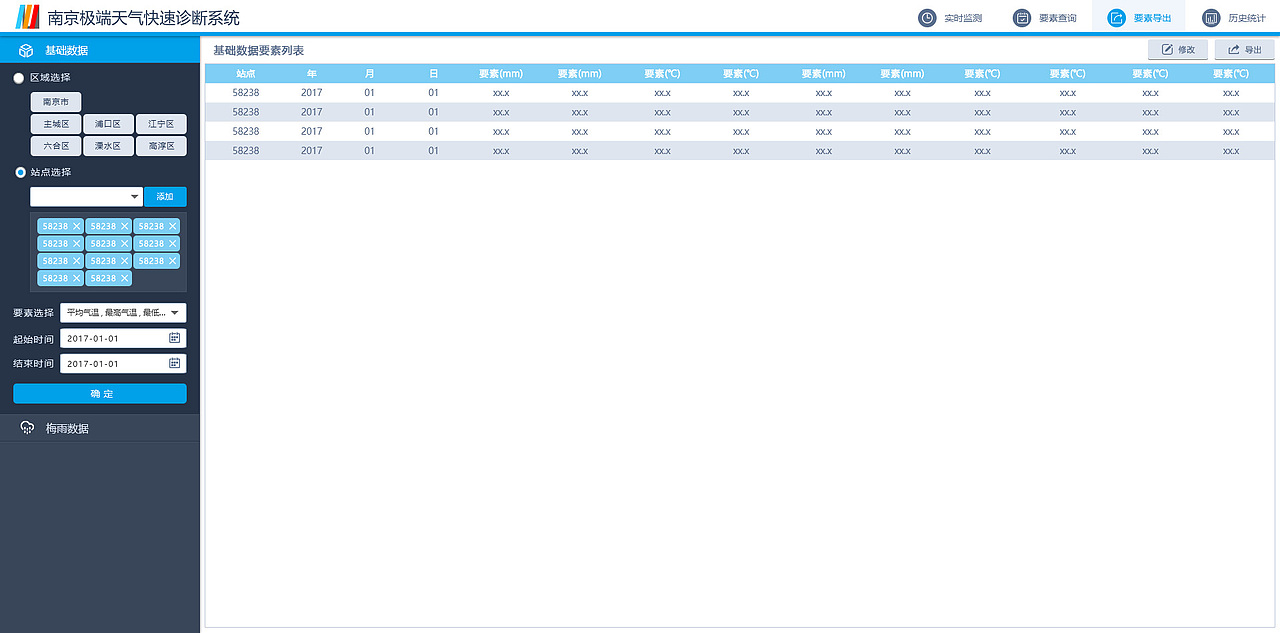Viewport: 1280px width, 633px height.
Task: Open the 基础数据 sidebar section
Action: coord(100,50)
